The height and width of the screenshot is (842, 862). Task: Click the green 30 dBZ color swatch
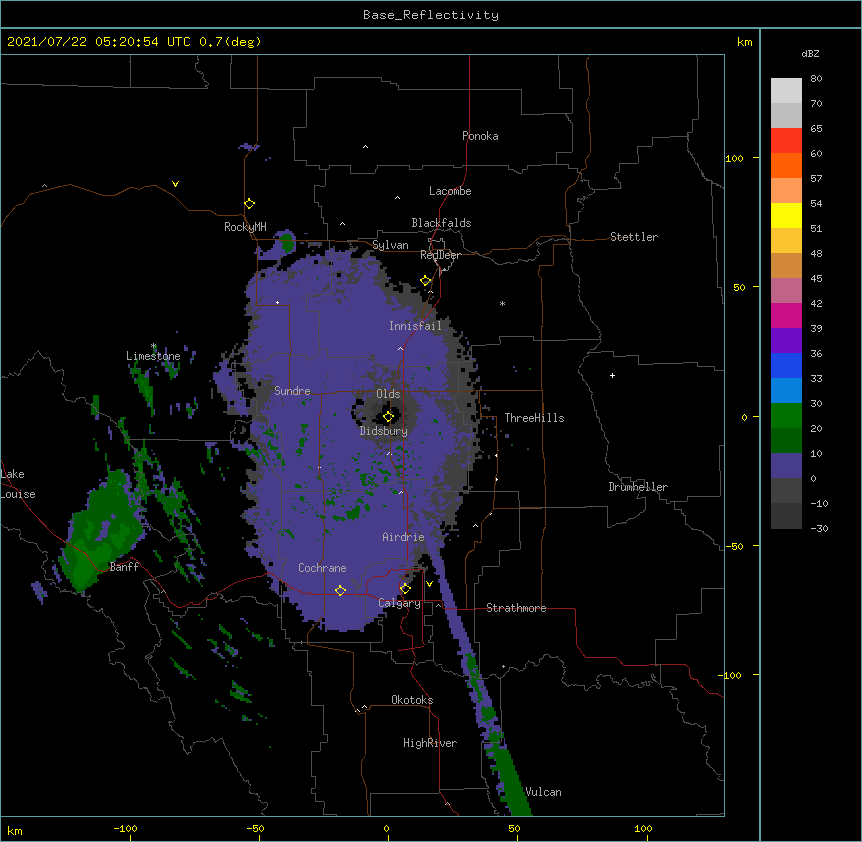pos(786,416)
